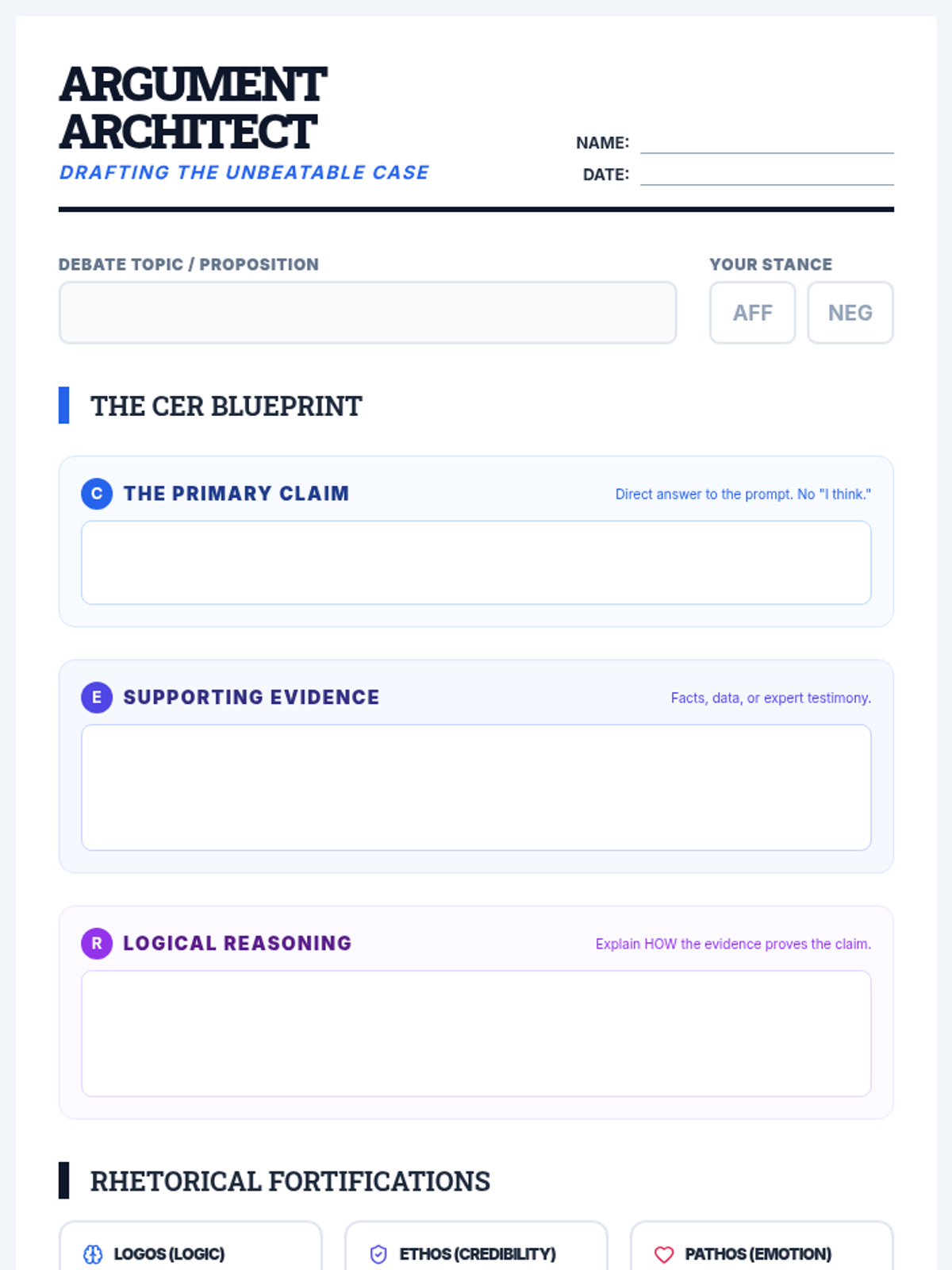
Task: Click the Pathos heart icon
Action: click(x=664, y=1254)
